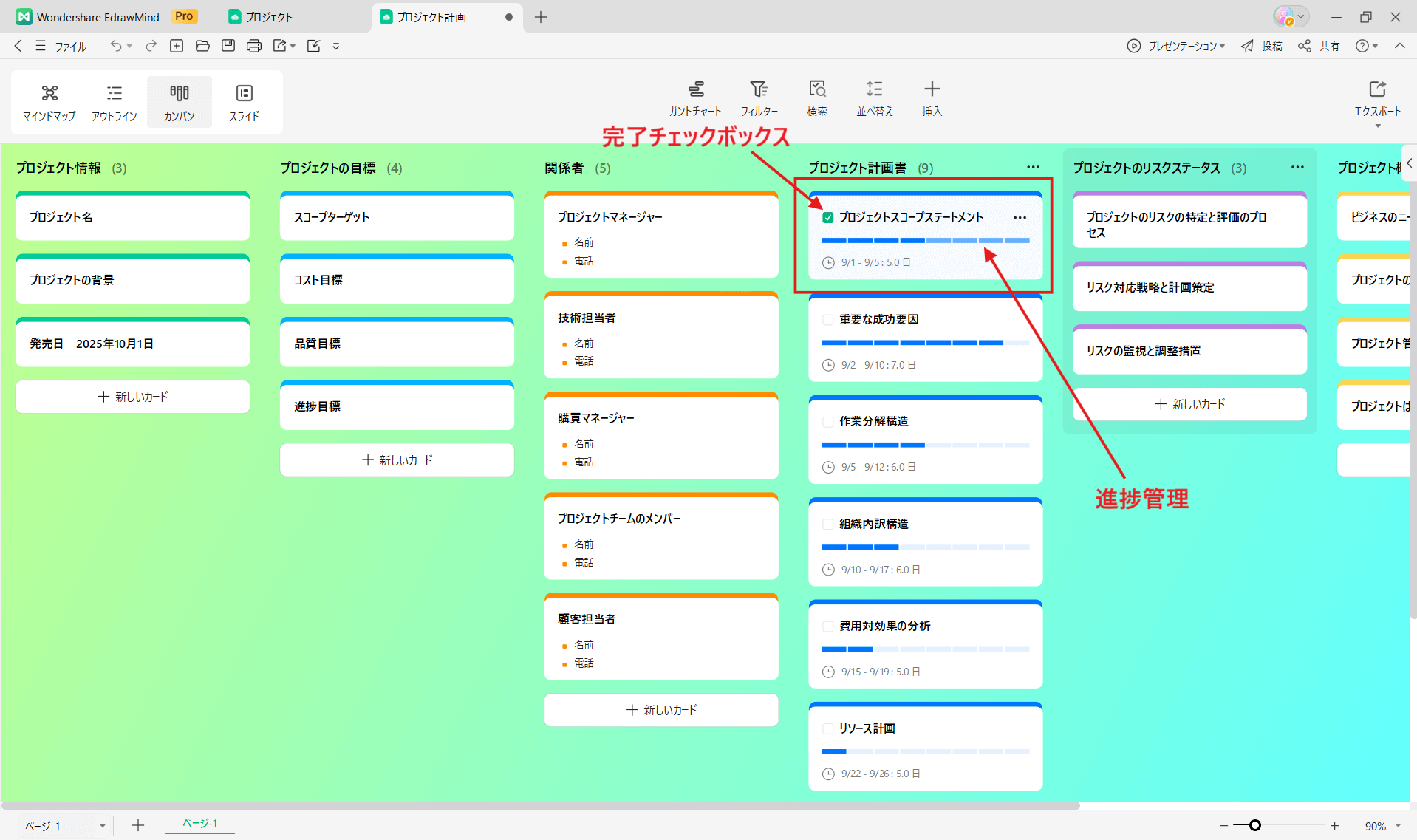Open the 検索 search tool
This screenshot has width=1417, height=840.
816,98
